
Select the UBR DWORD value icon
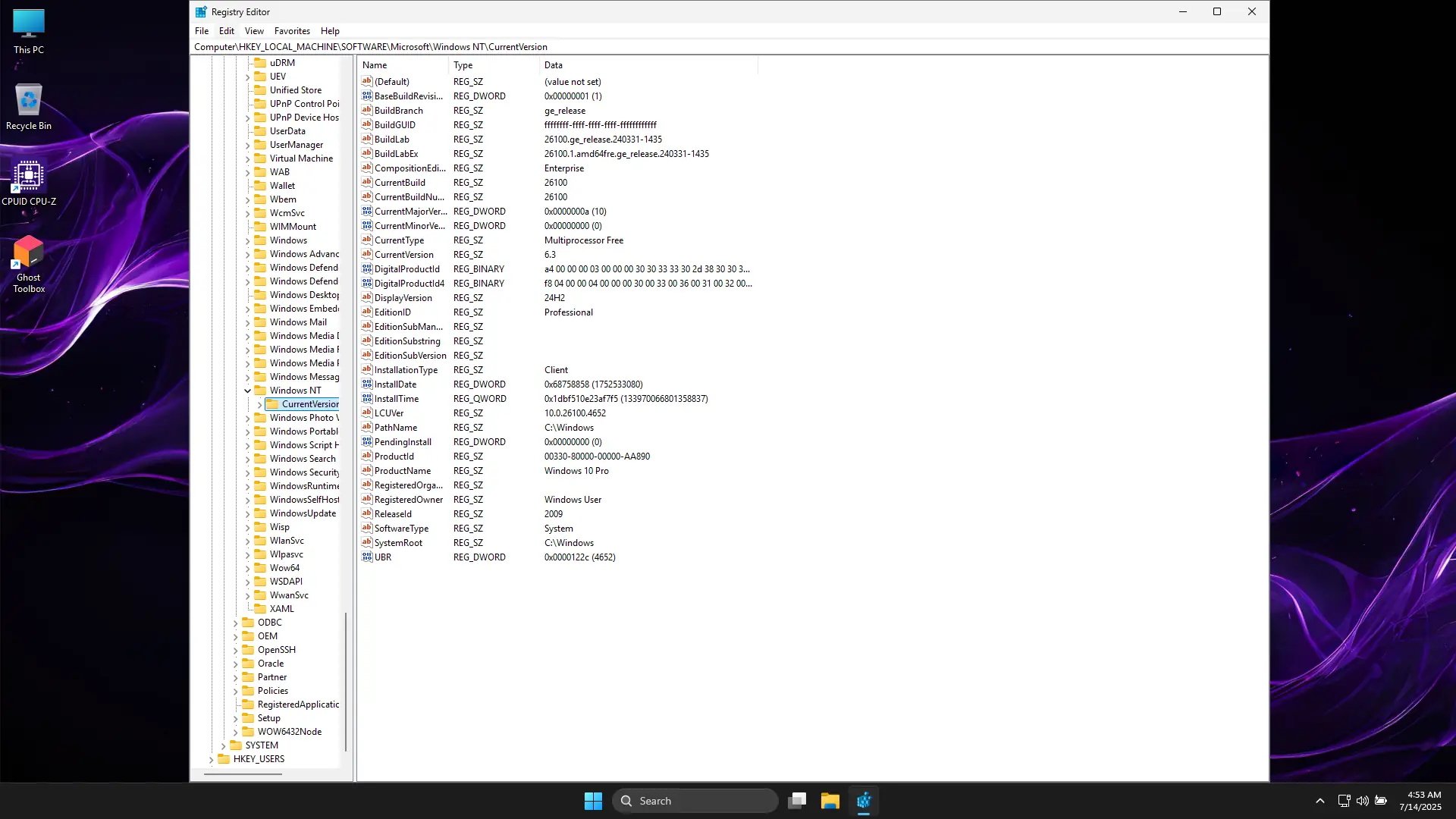tap(367, 557)
